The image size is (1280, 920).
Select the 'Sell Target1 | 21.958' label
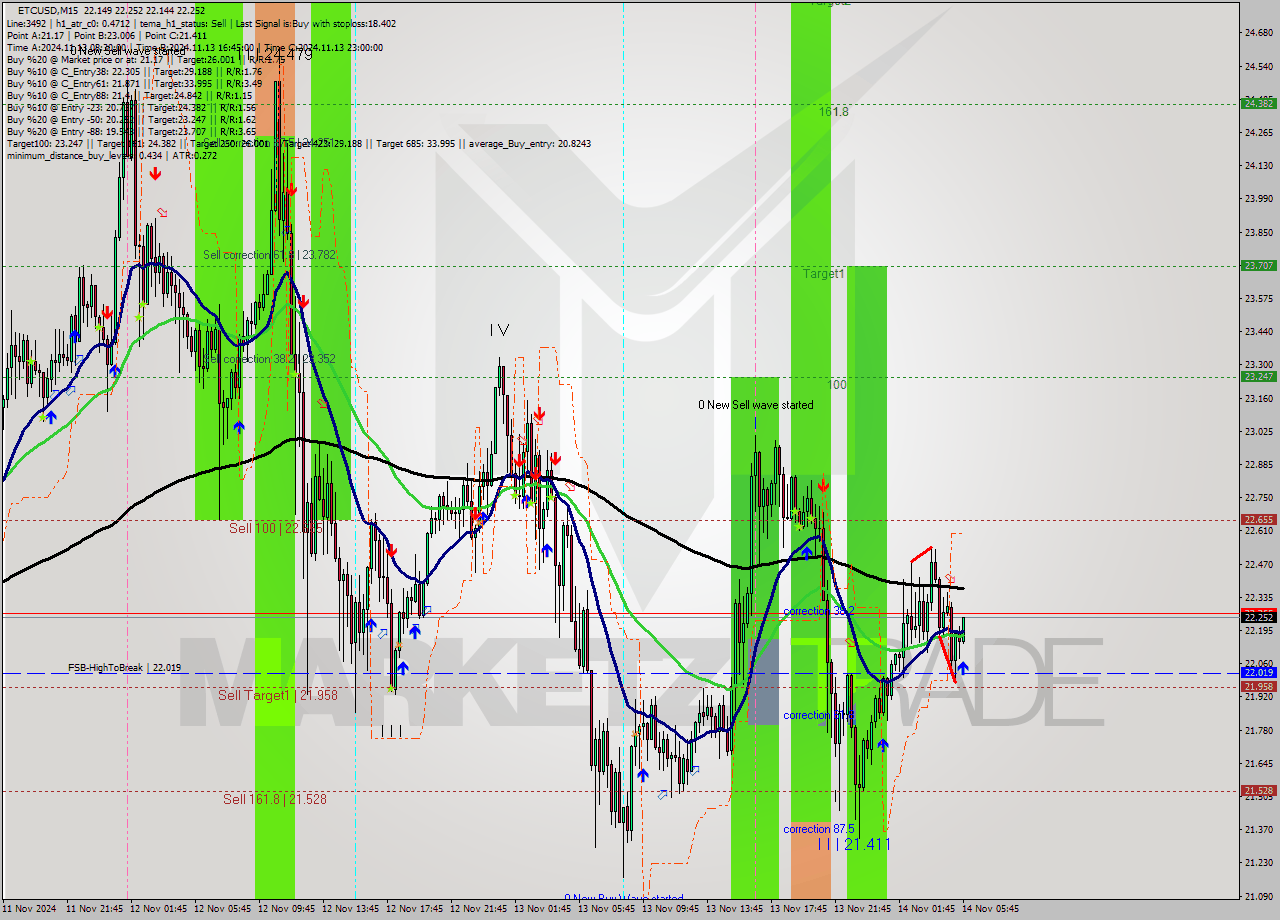[278, 695]
